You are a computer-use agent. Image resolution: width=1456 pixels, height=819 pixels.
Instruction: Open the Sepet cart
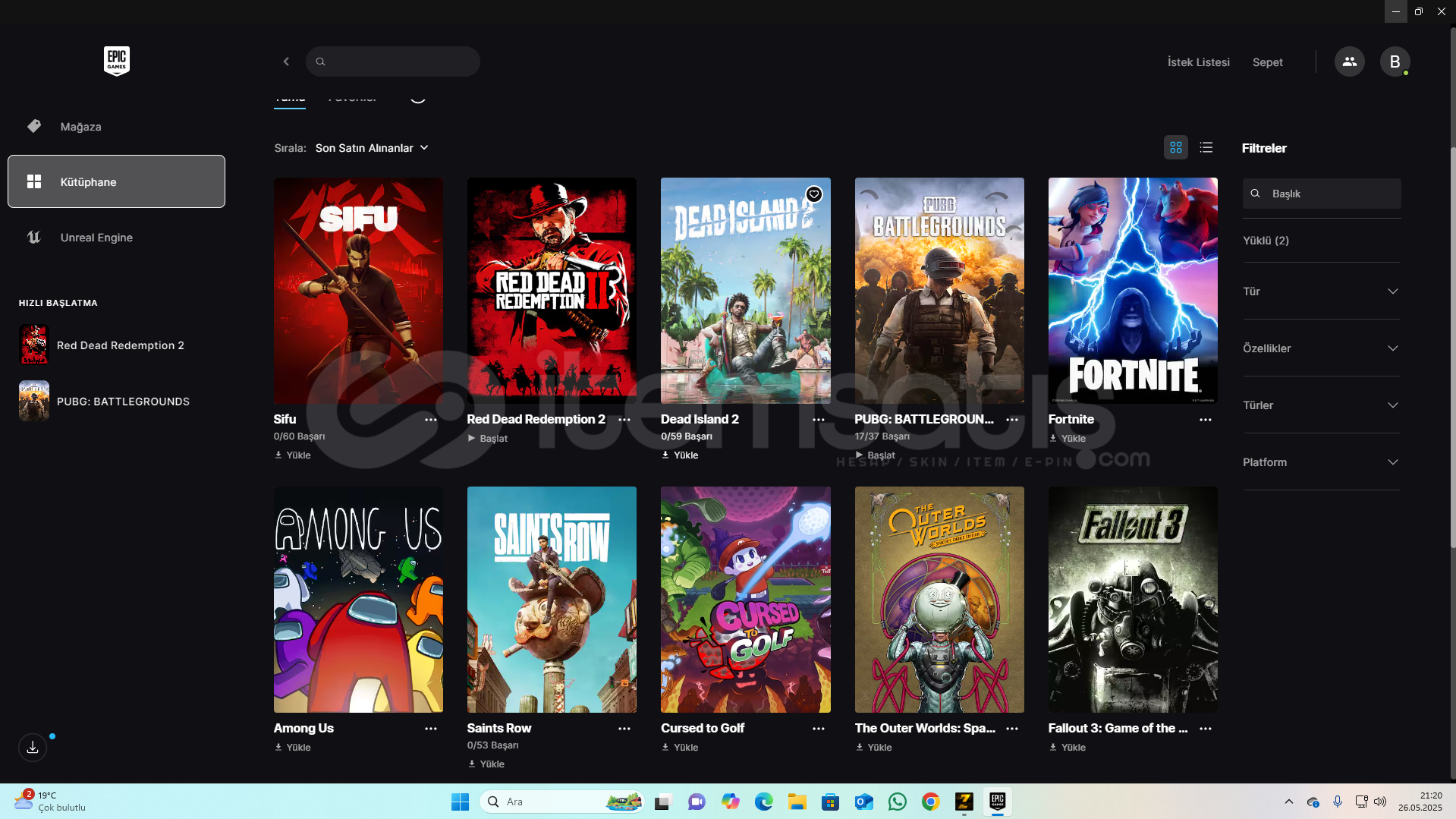(x=1267, y=62)
